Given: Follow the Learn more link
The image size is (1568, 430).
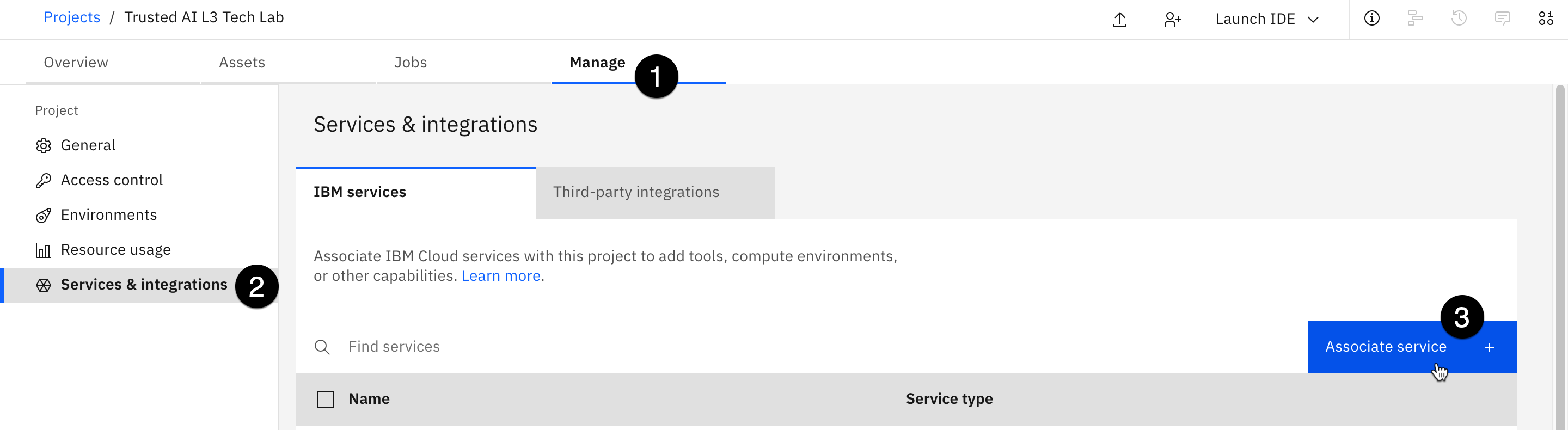Looking at the screenshot, I should pyautogui.click(x=500, y=276).
